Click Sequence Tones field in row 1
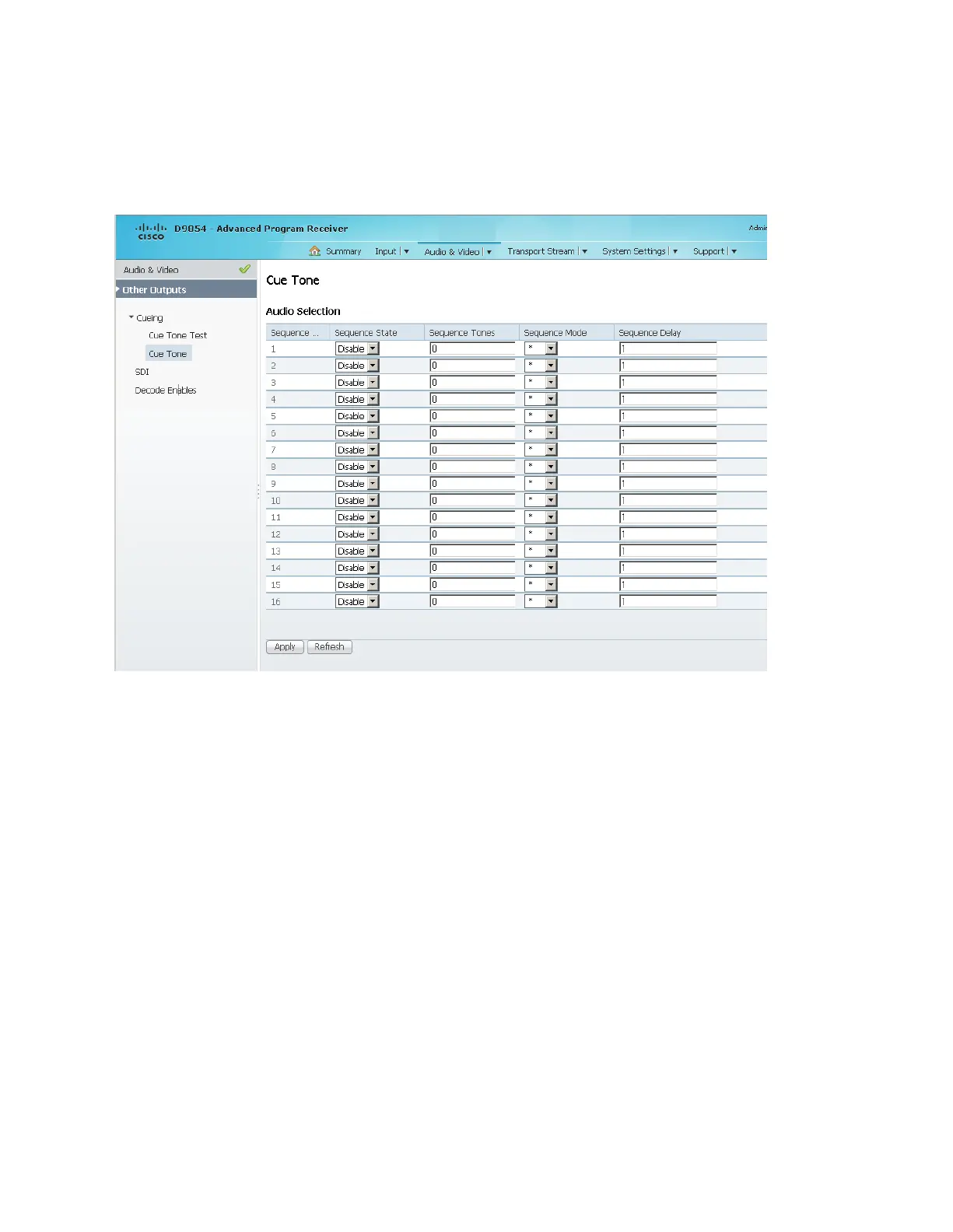953x1232 pixels. [x=472, y=348]
